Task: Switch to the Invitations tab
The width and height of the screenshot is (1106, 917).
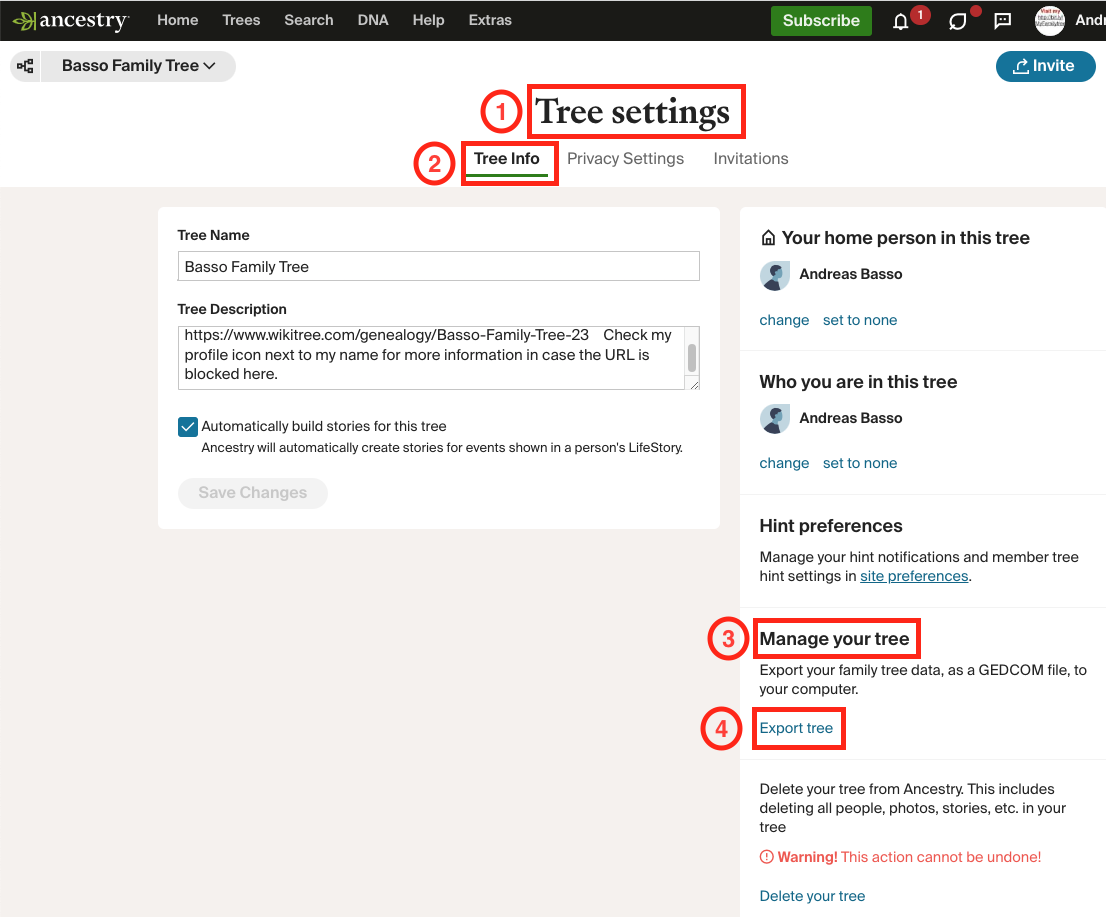Action: pos(750,159)
